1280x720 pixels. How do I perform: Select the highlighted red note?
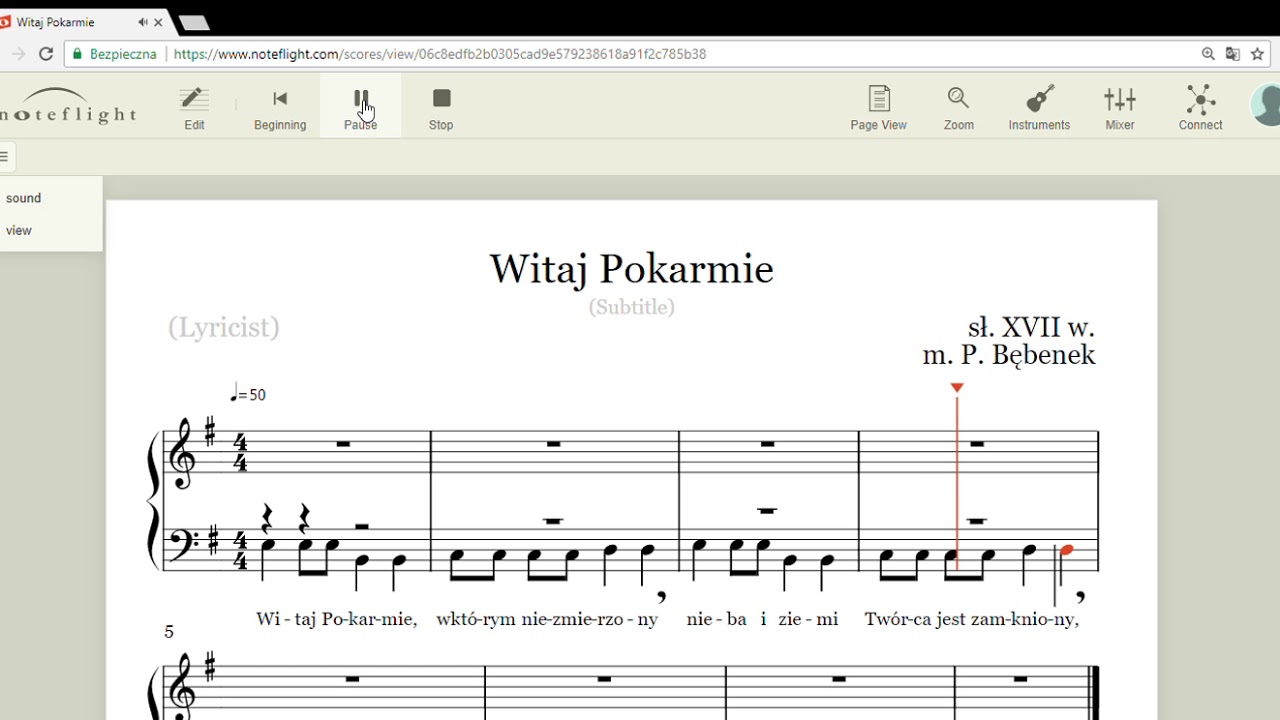tap(1067, 550)
